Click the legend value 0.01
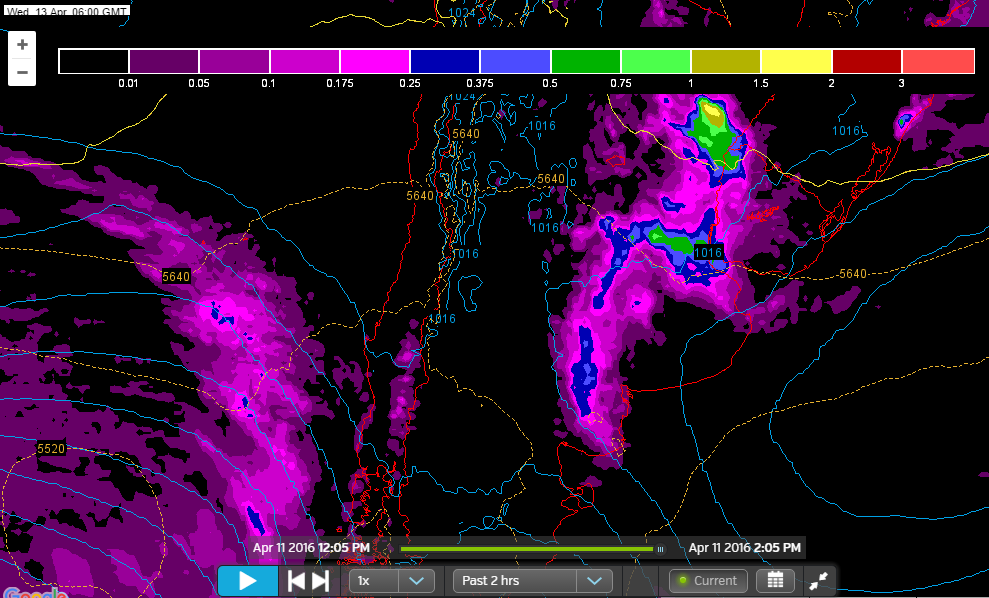Image resolution: width=989 pixels, height=598 pixels. pyautogui.click(x=128, y=83)
